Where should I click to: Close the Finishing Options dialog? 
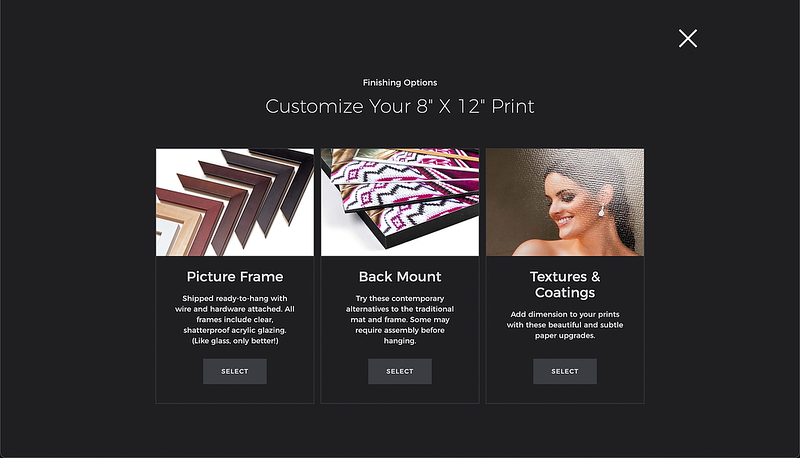tap(687, 38)
